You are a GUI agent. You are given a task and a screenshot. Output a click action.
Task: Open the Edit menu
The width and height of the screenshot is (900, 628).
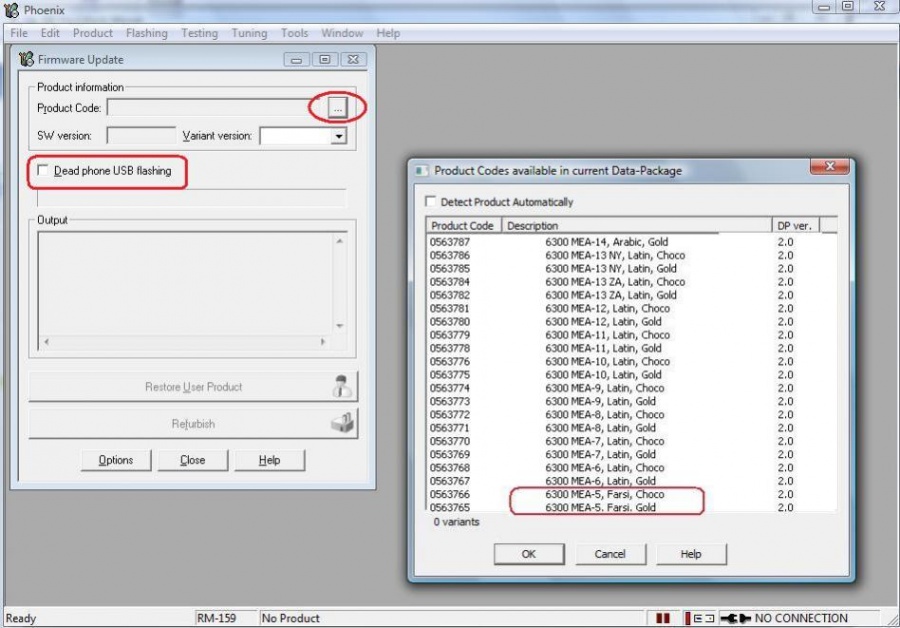click(x=50, y=33)
